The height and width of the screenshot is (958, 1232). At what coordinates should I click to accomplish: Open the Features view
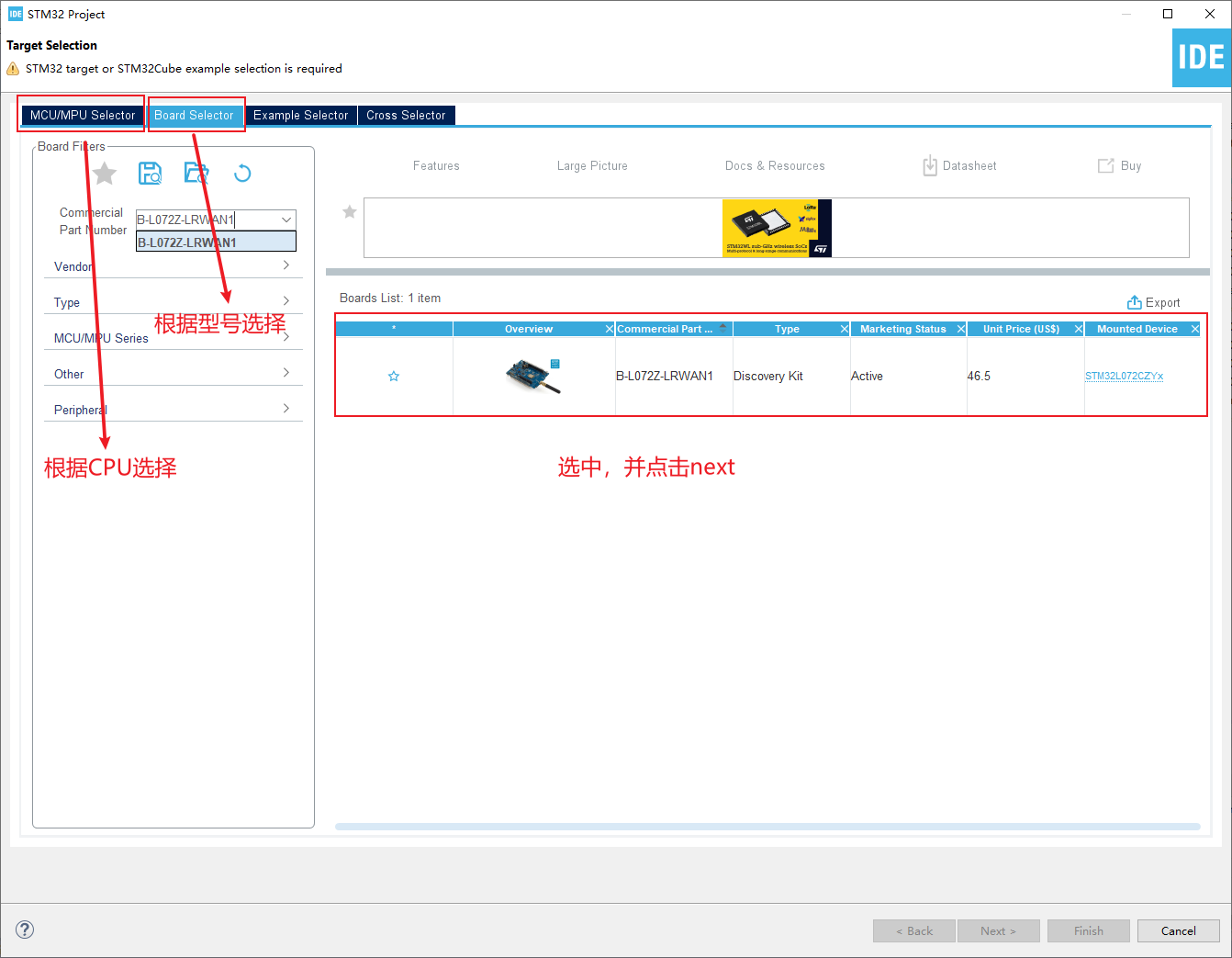tap(436, 165)
